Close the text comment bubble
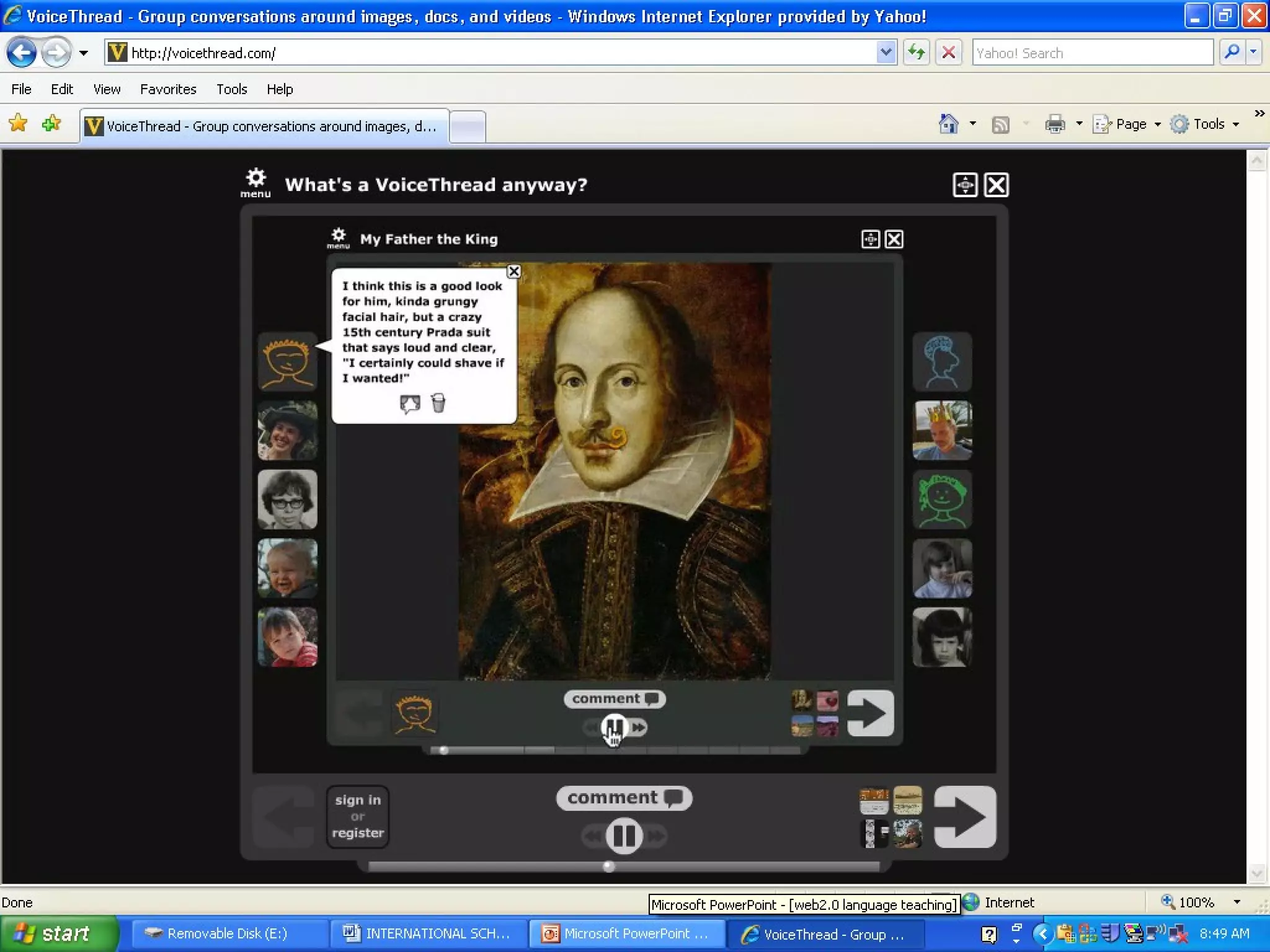 click(513, 271)
